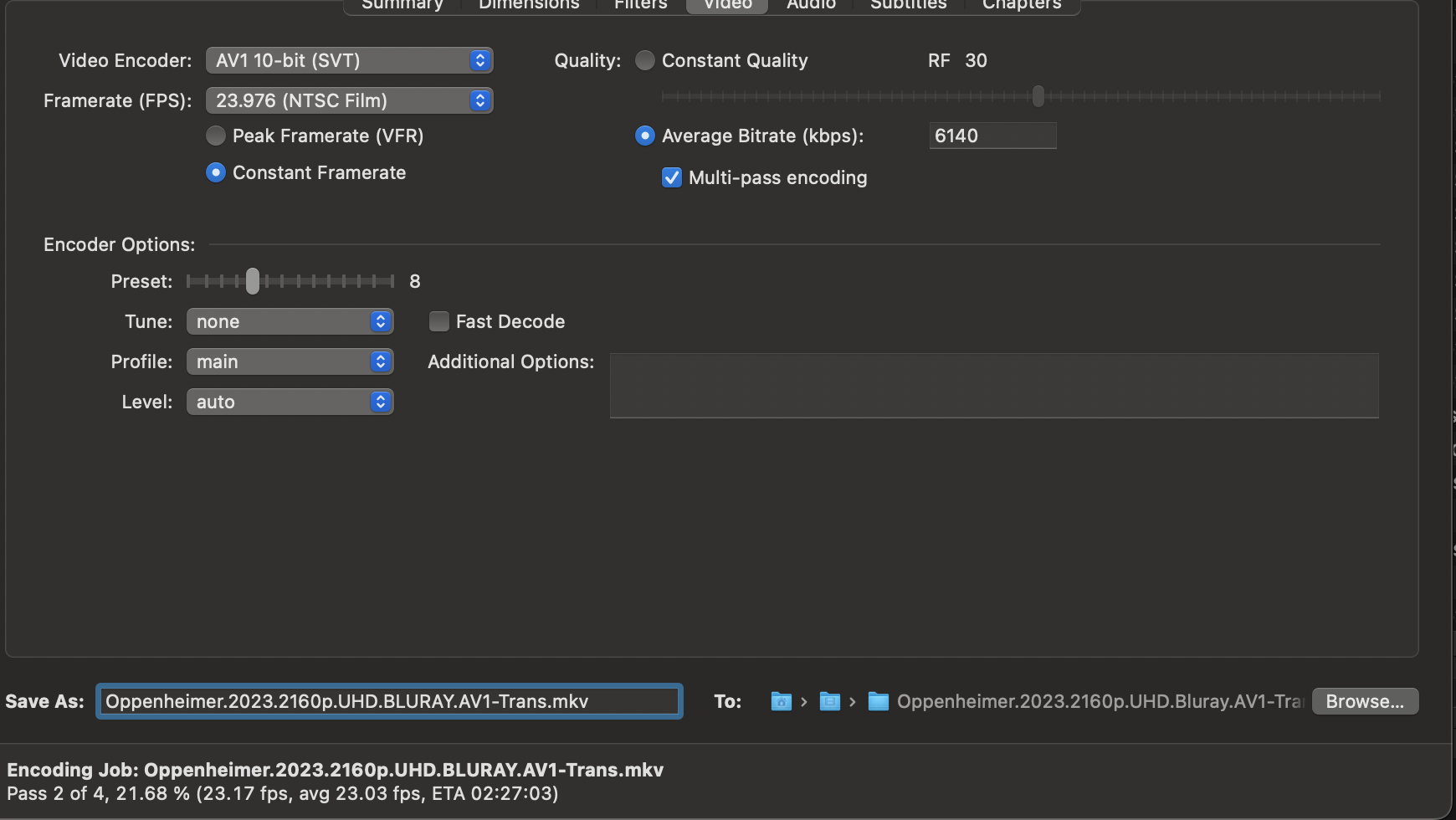
Task: Click inside the Additional Options text box
Action: (x=993, y=385)
